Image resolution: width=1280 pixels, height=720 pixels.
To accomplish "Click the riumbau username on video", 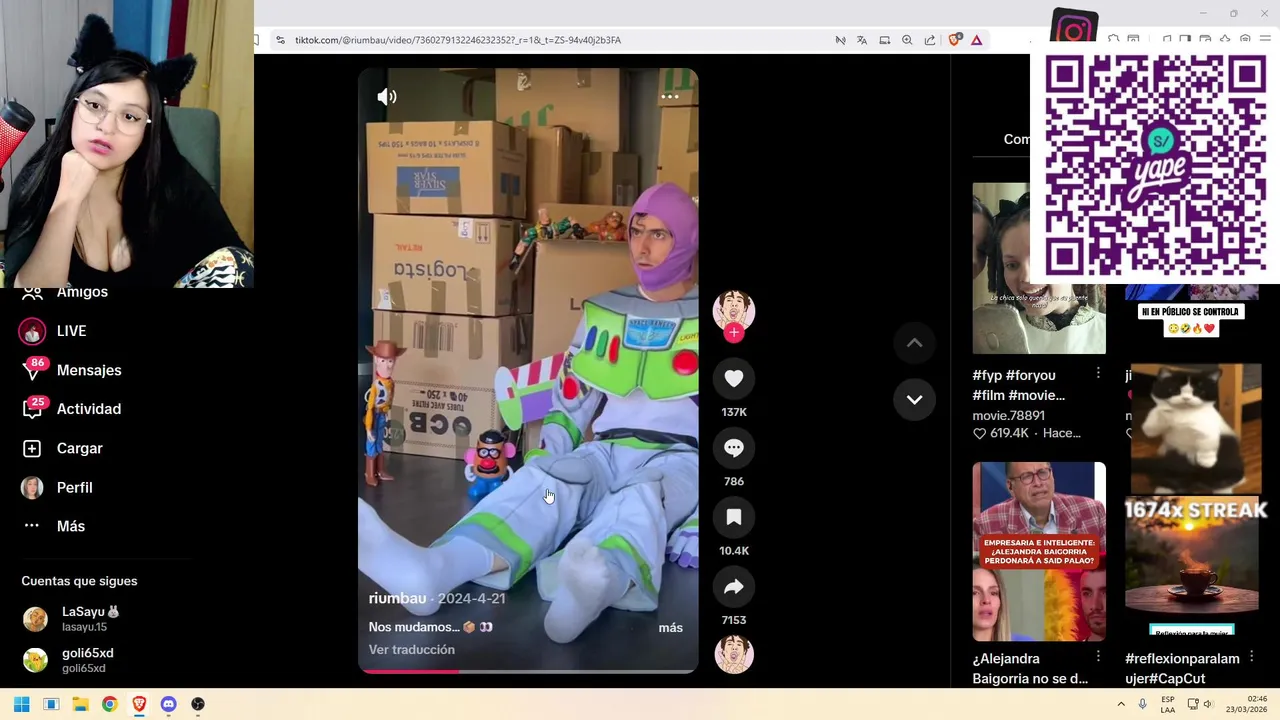I will pyautogui.click(x=397, y=598).
